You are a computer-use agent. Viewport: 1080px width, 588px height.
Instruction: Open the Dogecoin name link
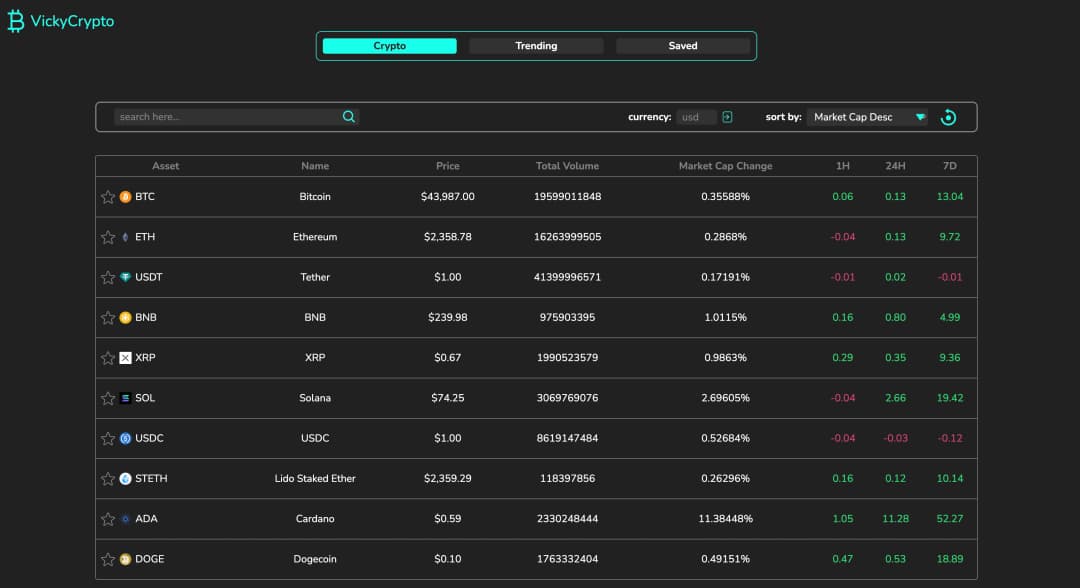(315, 559)
